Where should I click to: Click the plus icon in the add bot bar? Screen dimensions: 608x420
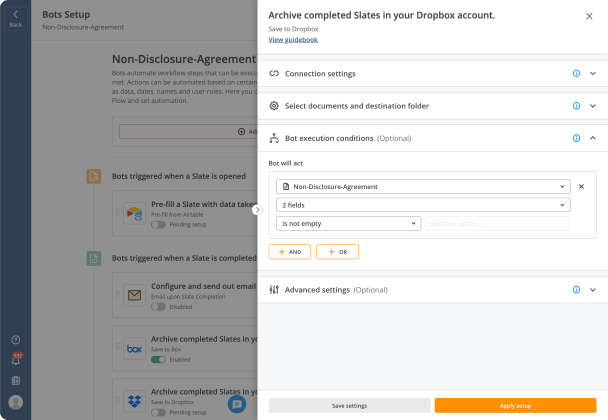[241, 131]
